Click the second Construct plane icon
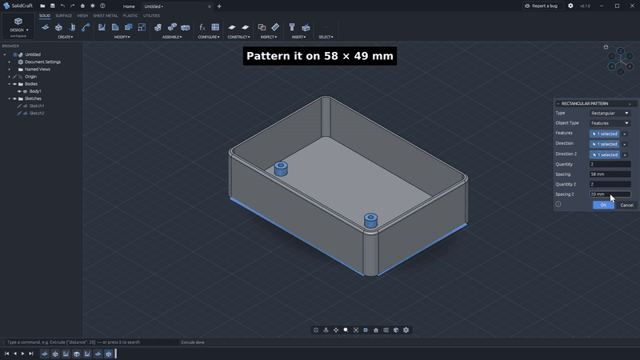This screenshot has height=360, width=640. pyautogui.click(x=245, y=27)
